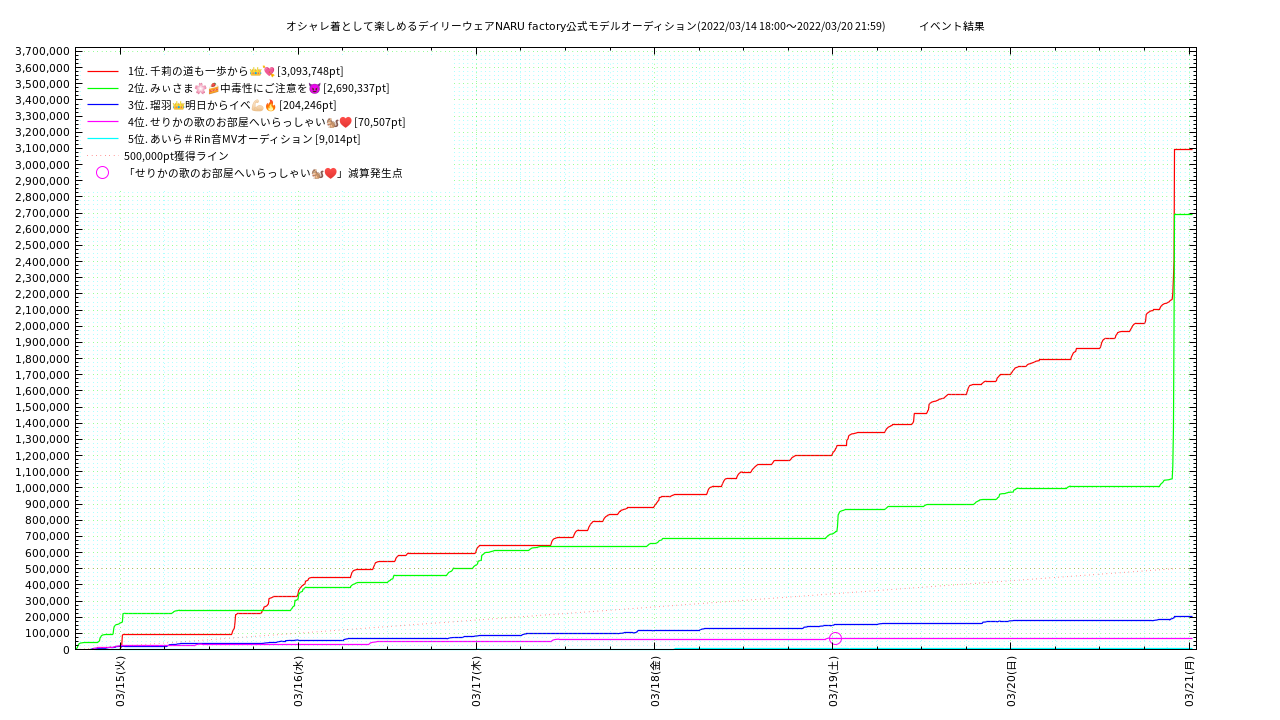Click the 3,100,000 y-axis label

[43, 149]
